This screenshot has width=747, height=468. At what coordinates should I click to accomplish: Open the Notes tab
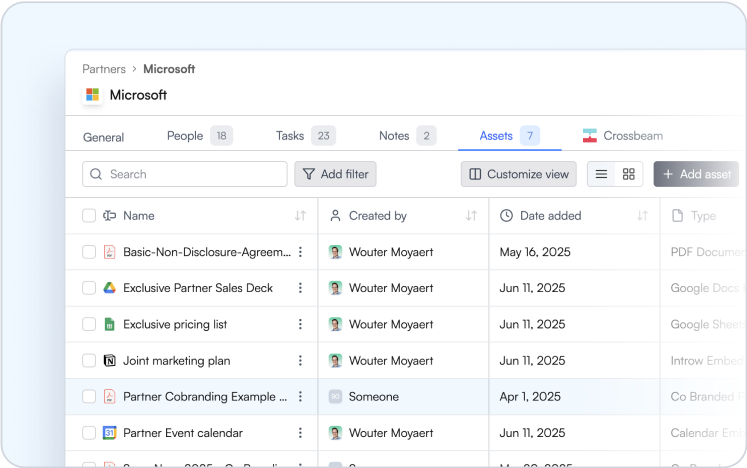pos(407,136)
